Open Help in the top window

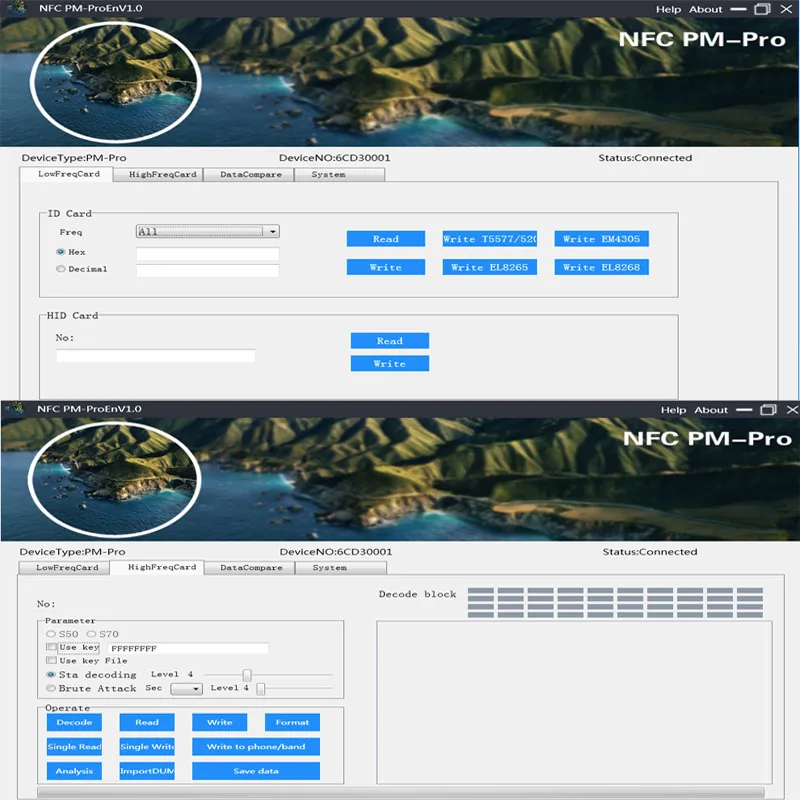coord(668,9)
